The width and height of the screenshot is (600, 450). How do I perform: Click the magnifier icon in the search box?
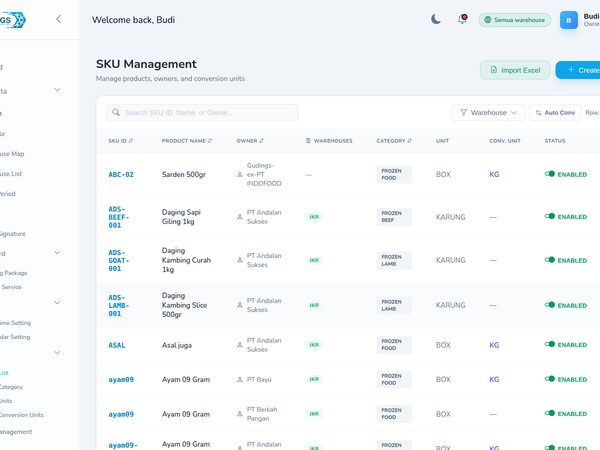(x=116, y=112)
